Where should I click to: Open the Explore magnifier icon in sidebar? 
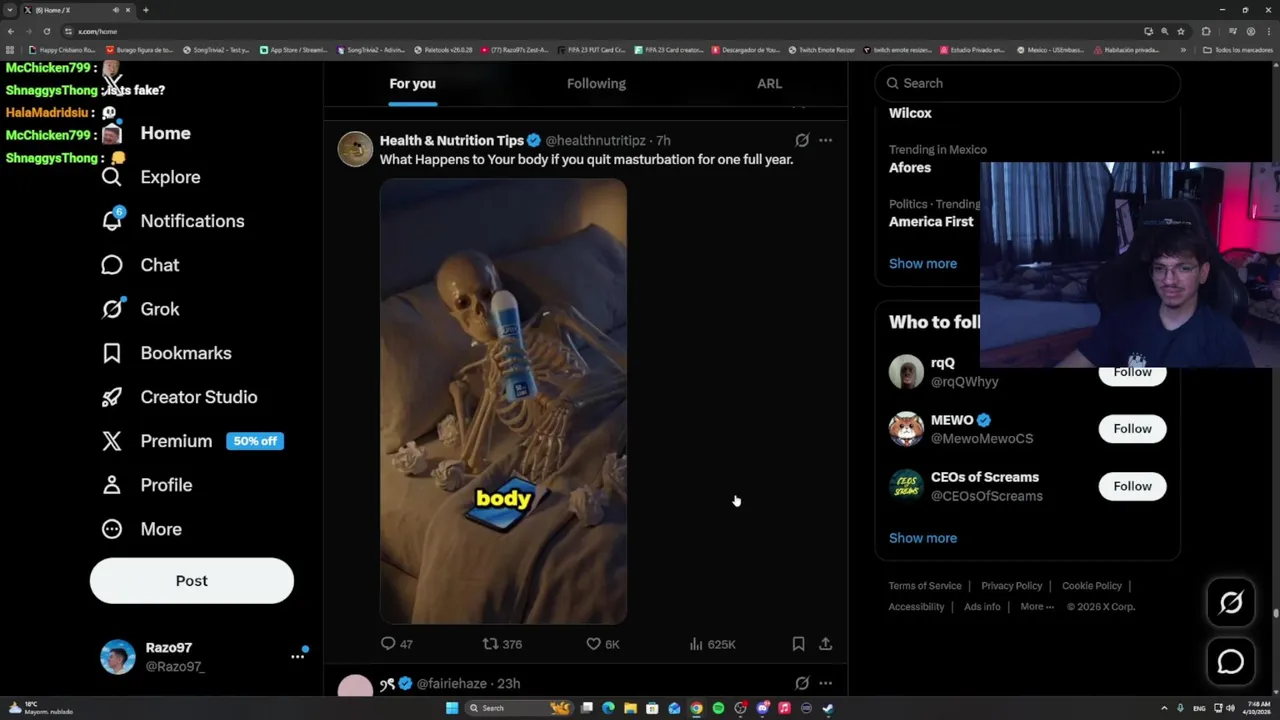coord(112,177)
